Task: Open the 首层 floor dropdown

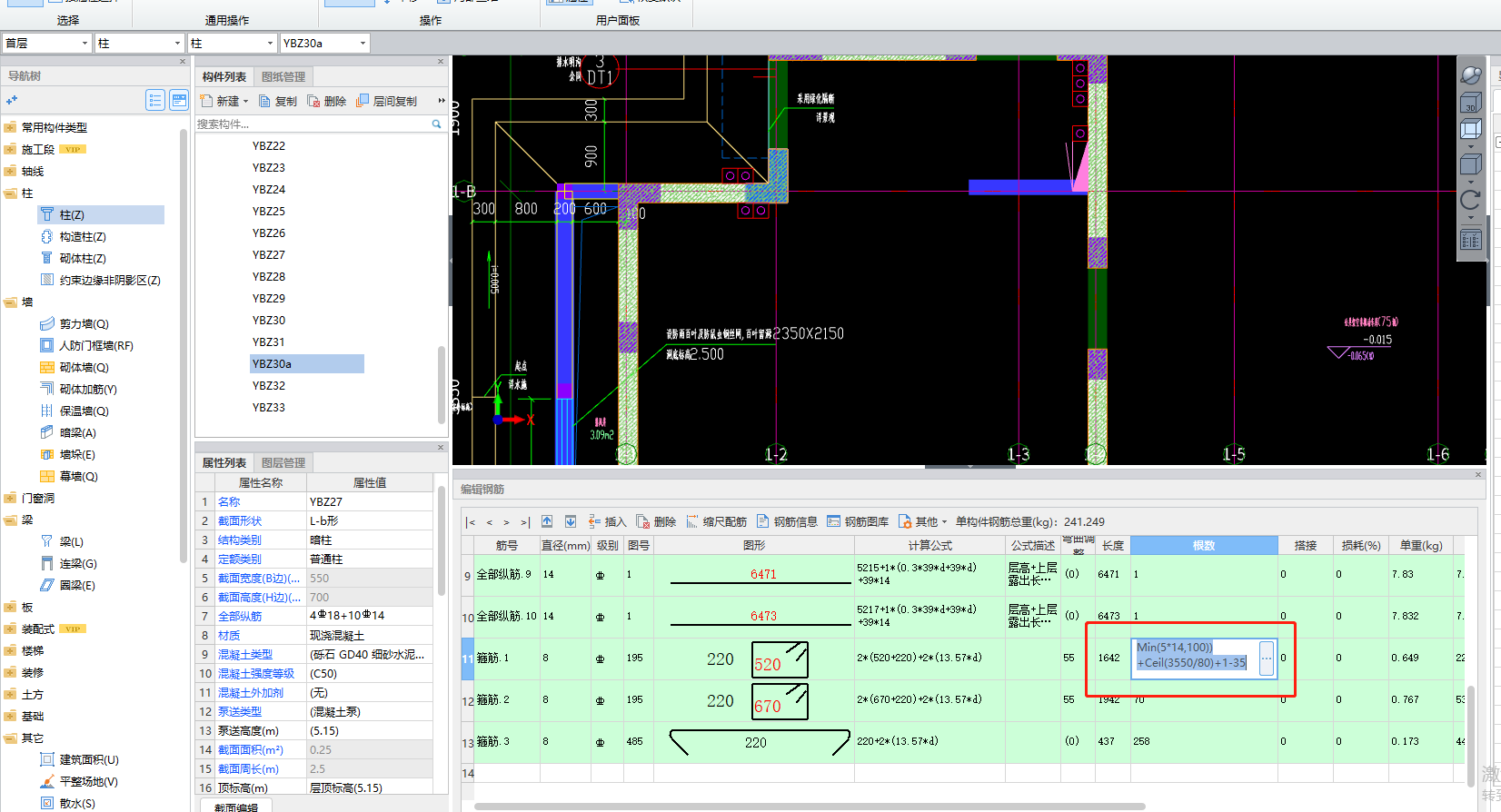Action: tap(84, 43)
